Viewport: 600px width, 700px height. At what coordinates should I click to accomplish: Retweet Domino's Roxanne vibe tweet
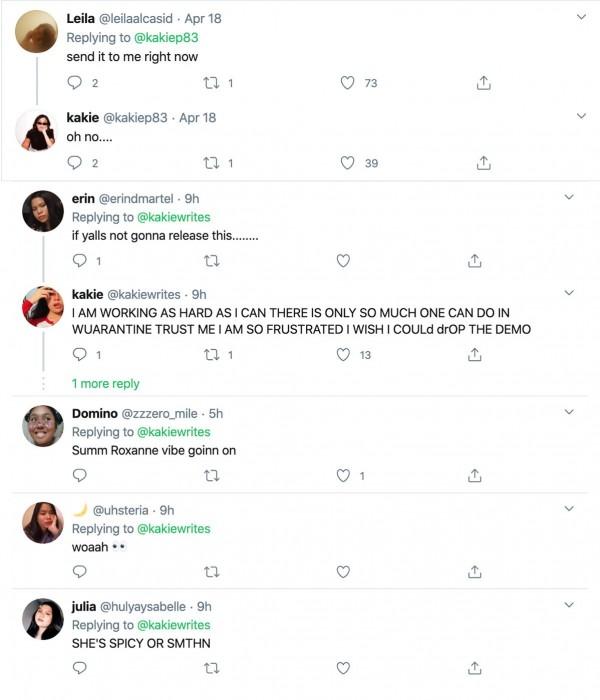(211, 476)
